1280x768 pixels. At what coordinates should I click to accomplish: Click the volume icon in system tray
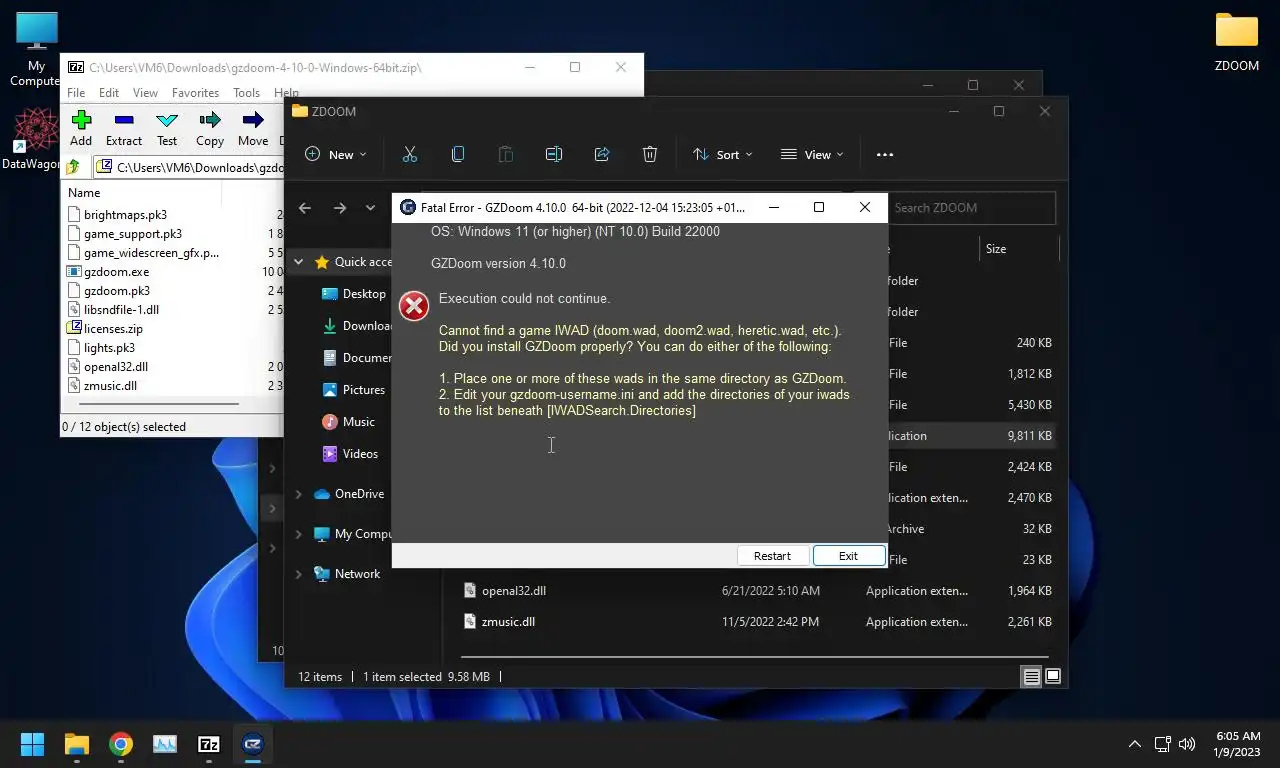coord(1187,744)
